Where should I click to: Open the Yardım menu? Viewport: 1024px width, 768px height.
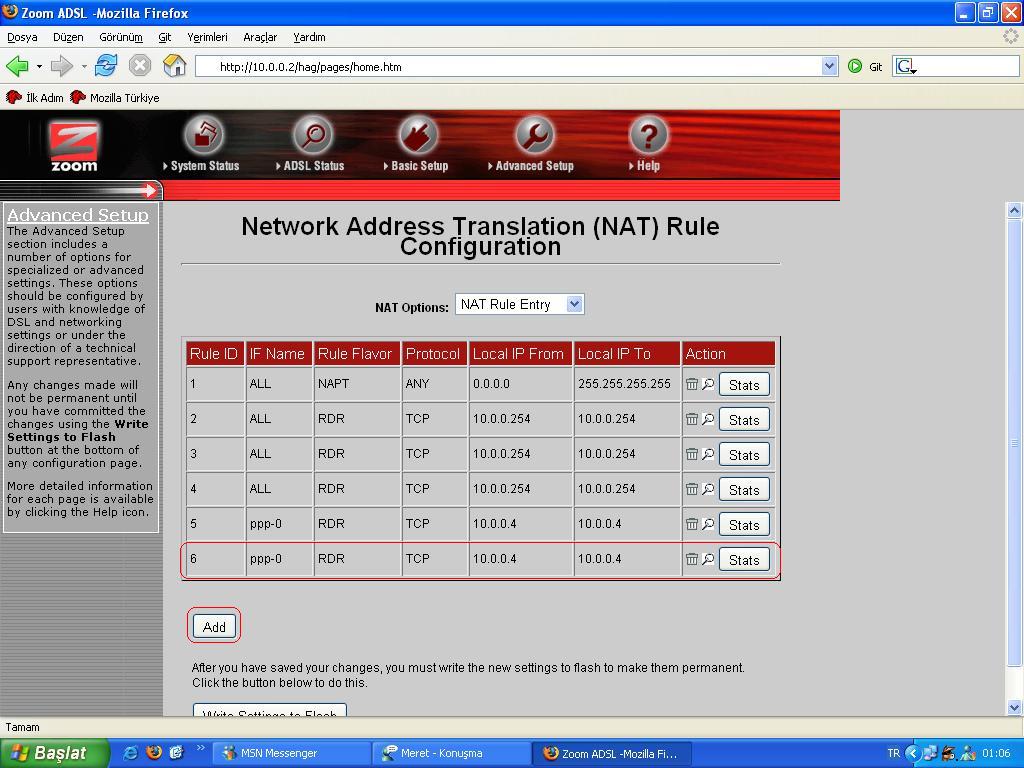pyautogui.click(x=309, y=37)
